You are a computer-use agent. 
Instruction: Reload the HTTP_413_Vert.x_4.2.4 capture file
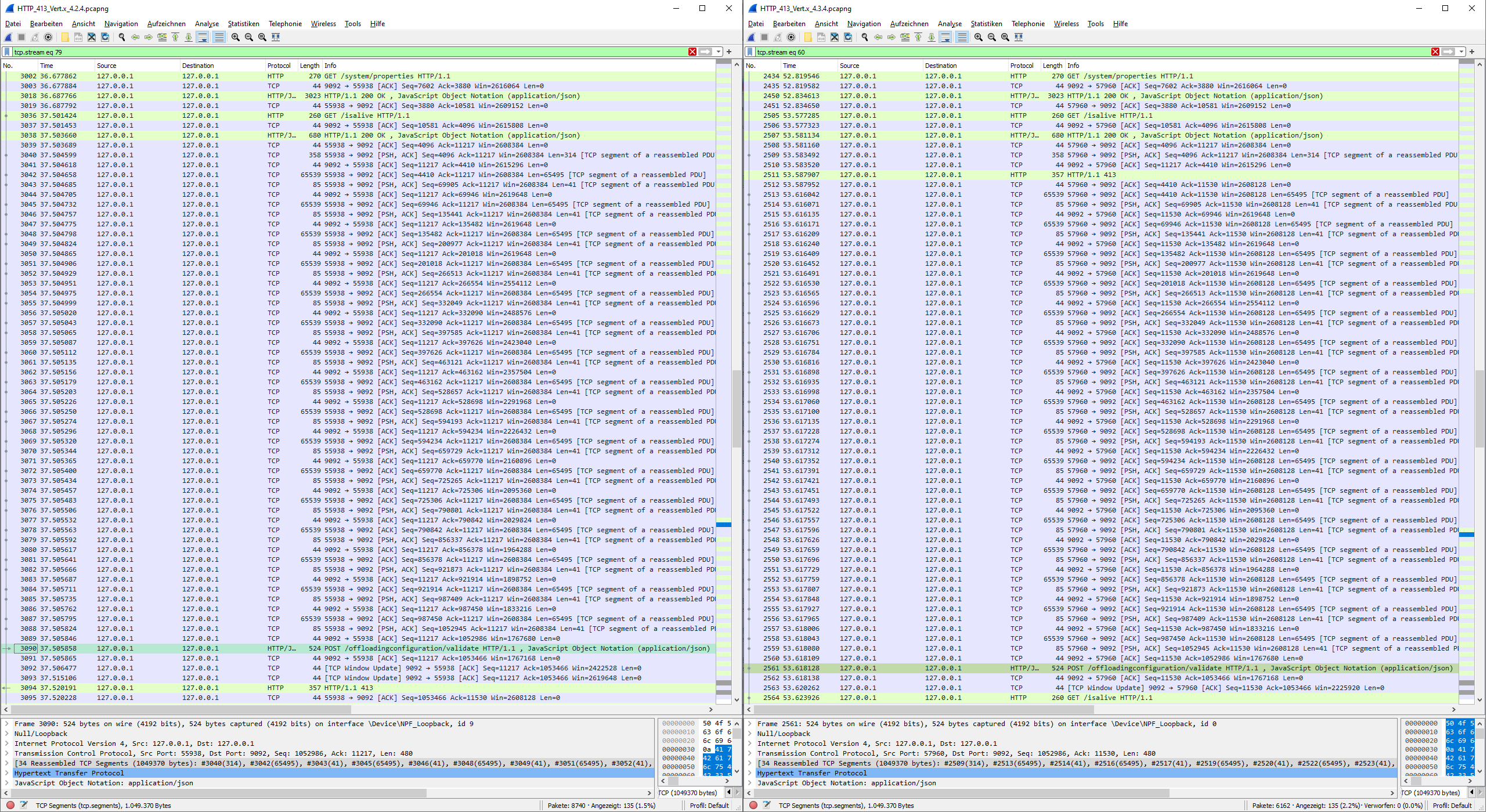(x=105, y=37)
